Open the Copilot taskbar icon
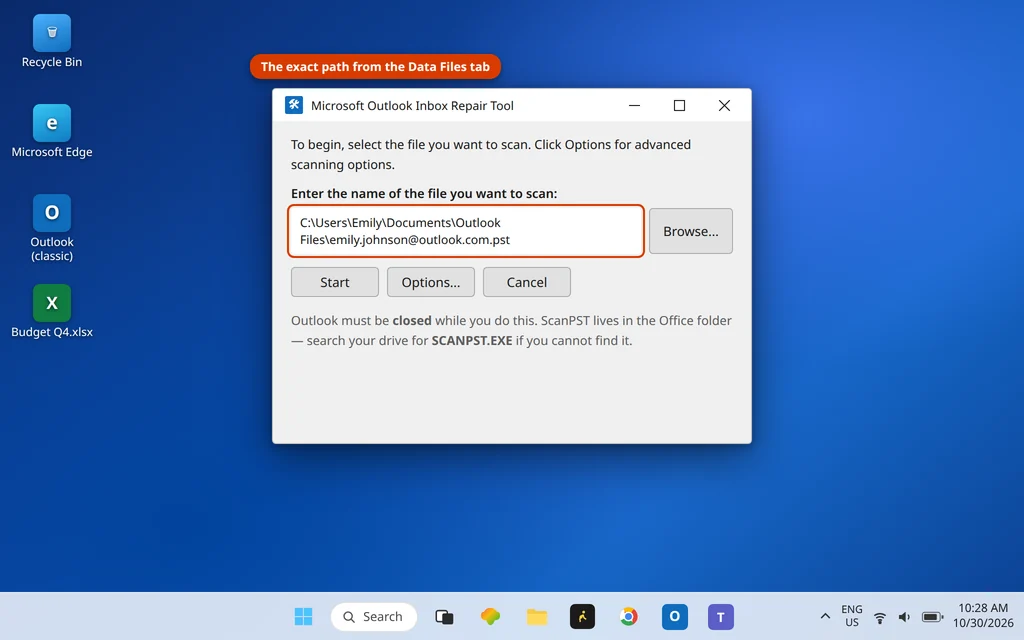1024x640 pixels. (490, 616)
